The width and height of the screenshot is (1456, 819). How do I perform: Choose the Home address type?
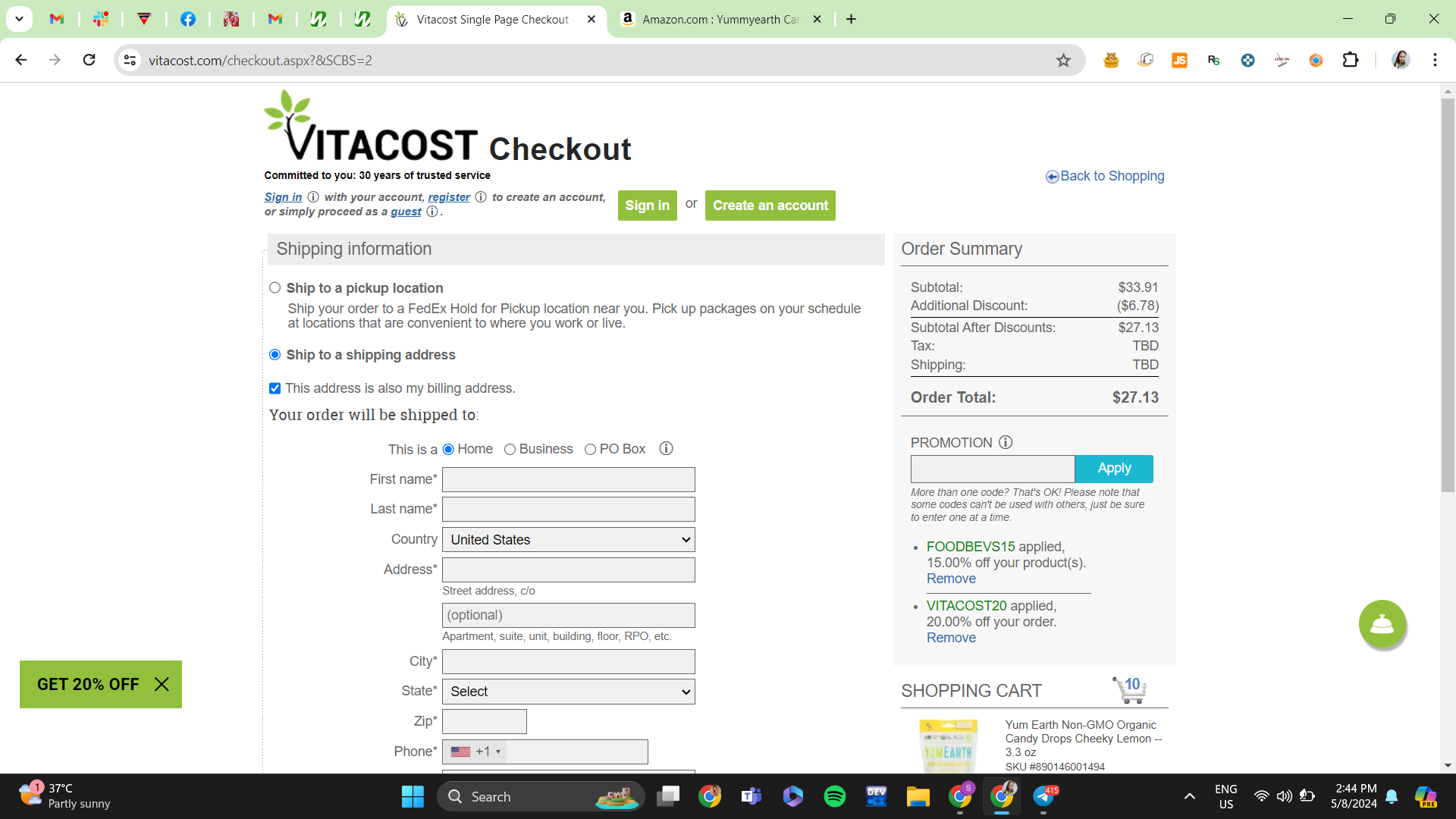click(449, 450)
